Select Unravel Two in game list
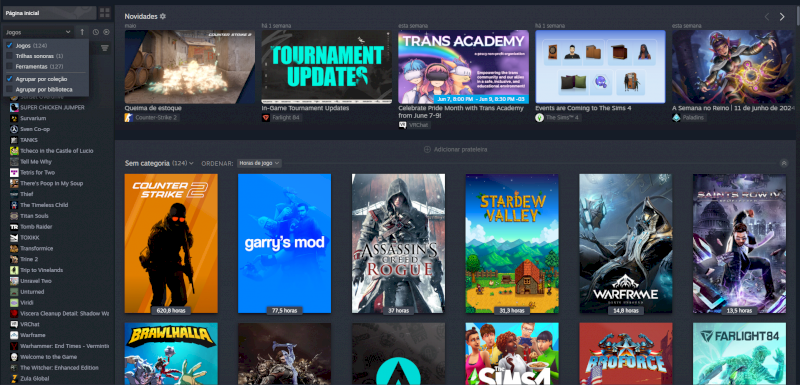 click(36, 281)
